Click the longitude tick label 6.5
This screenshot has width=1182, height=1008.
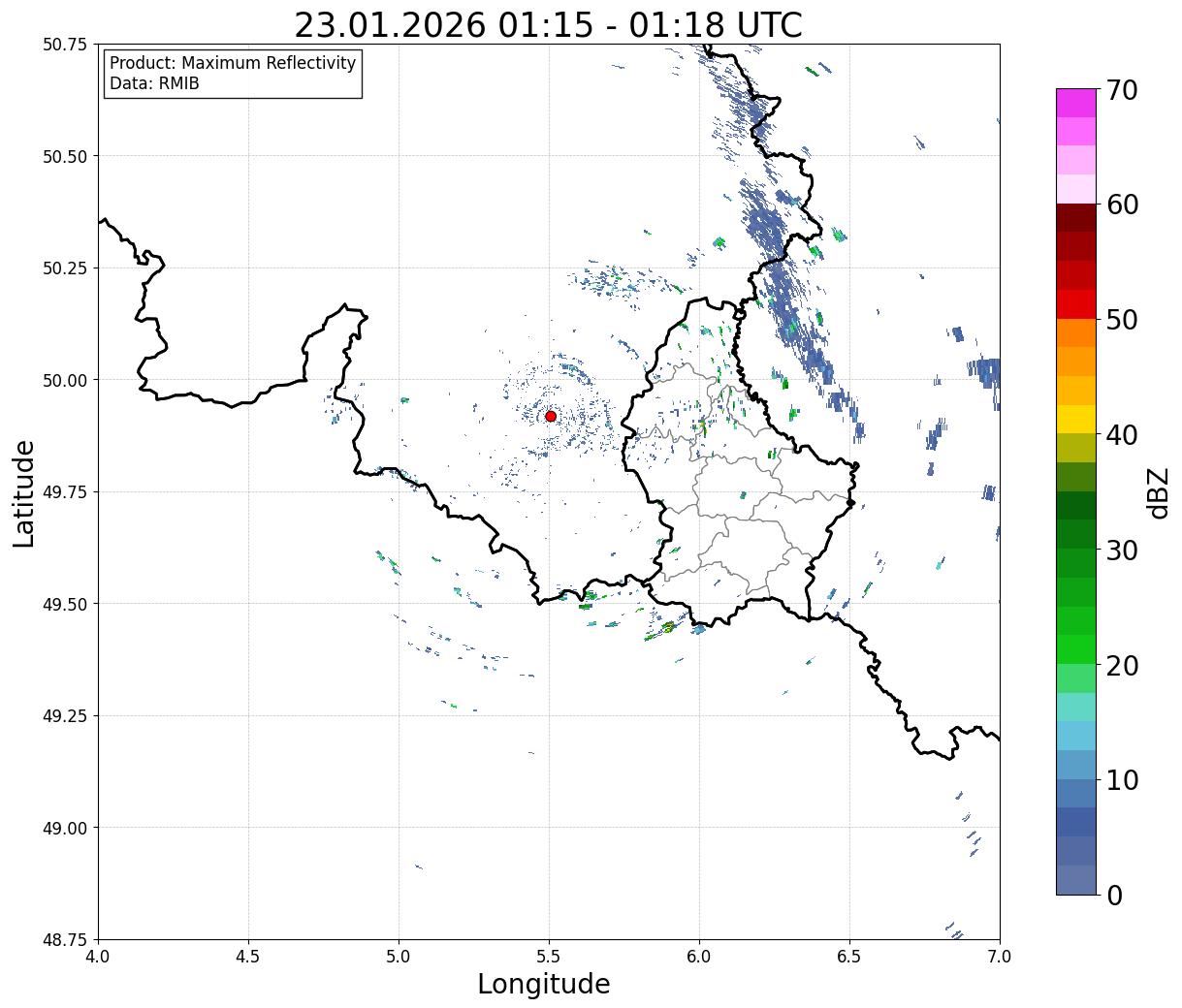point(849,956)
